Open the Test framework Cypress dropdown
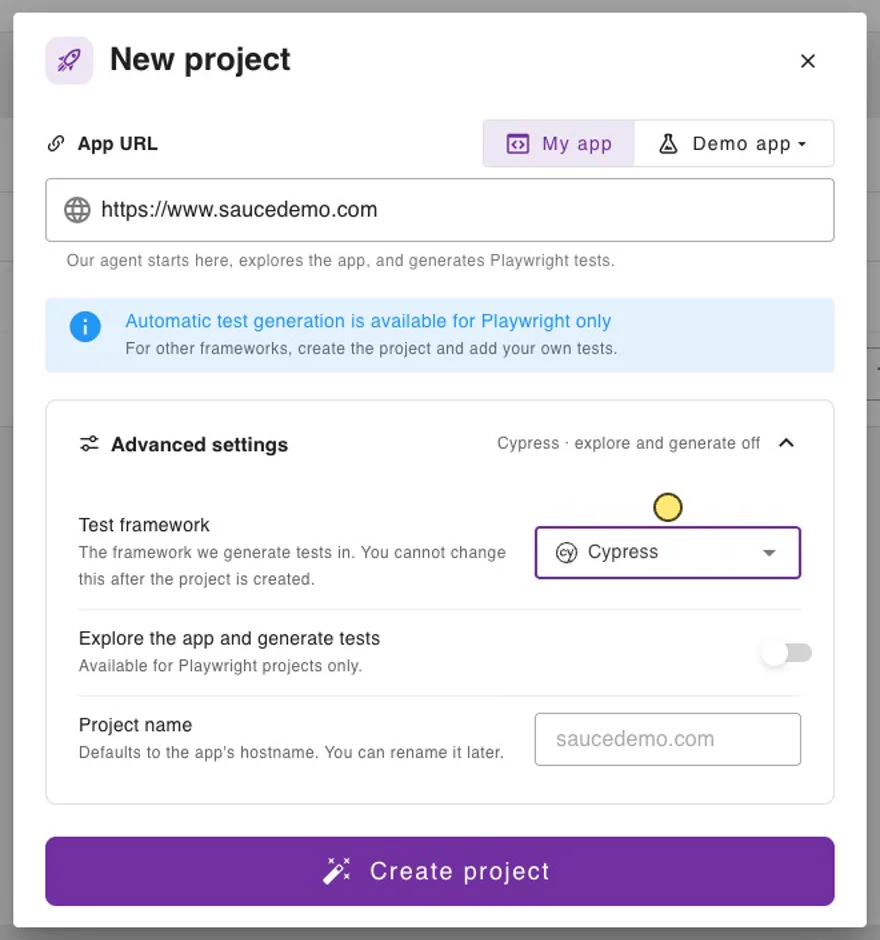This screenshot has height=940, width=880. tap(668, 552)
